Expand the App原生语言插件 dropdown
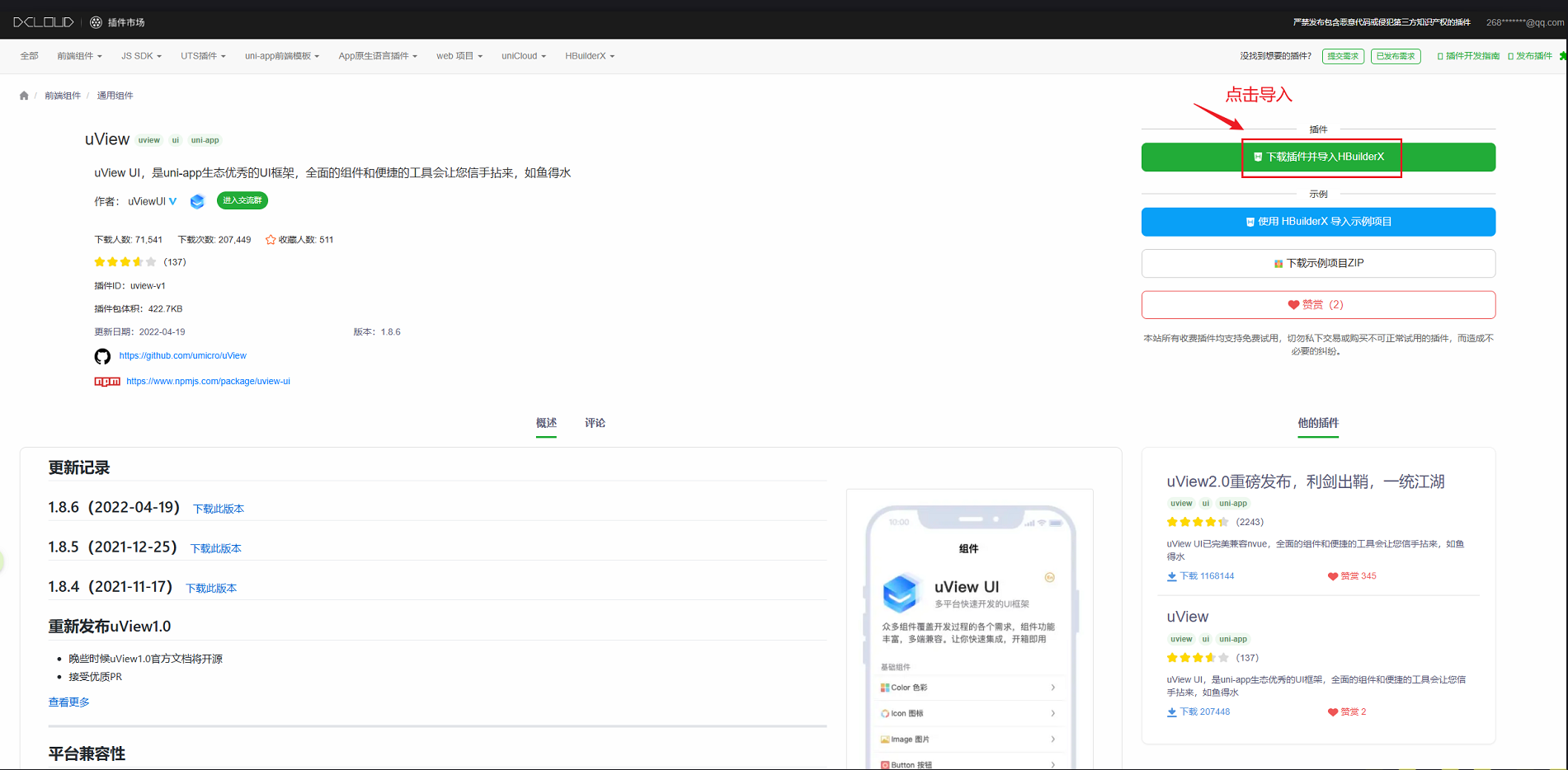 (x=378, y=56)
